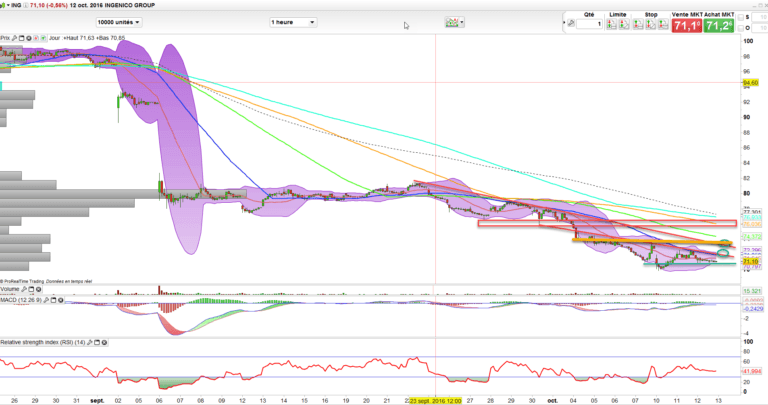Click the wrench settings icon beside Qté

point(570,22)
